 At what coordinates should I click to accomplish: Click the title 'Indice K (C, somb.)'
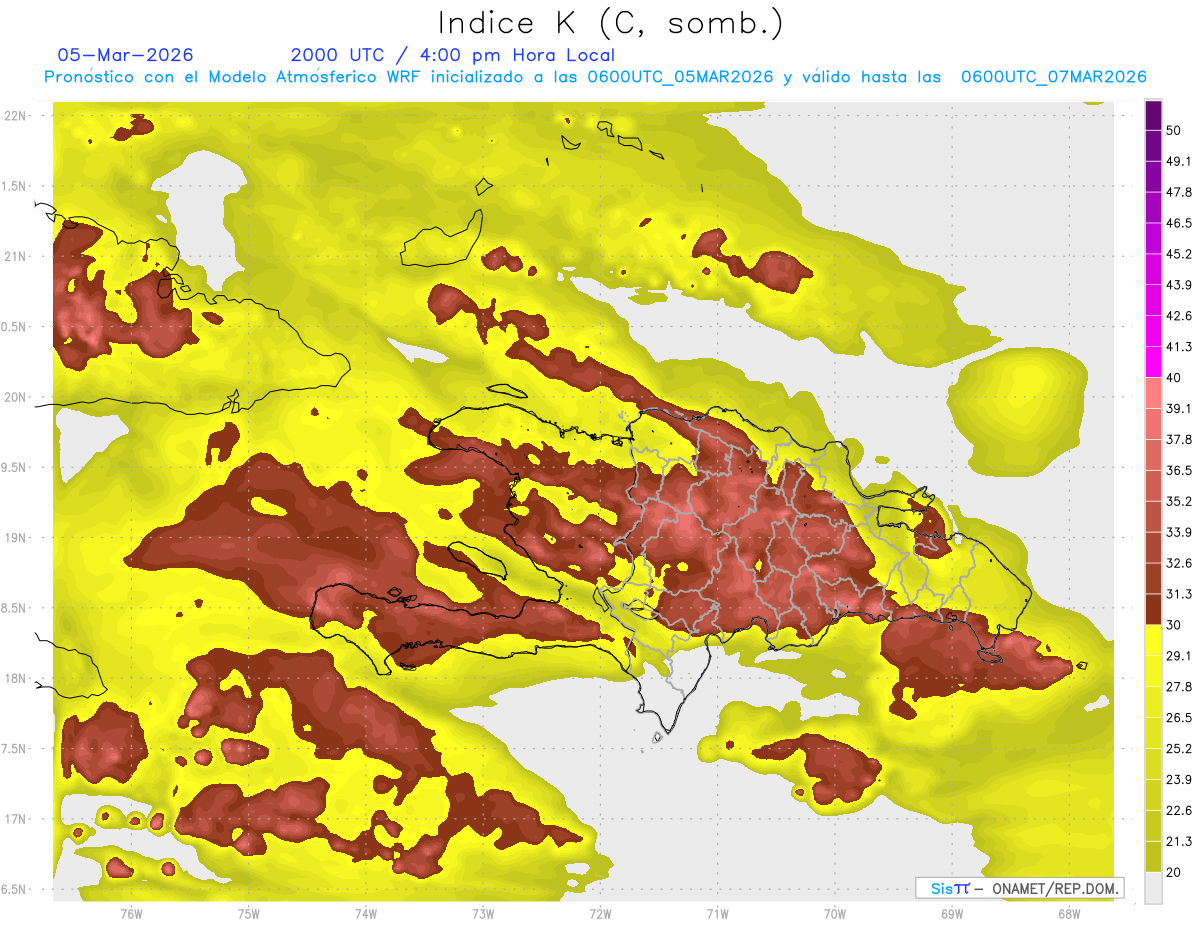coord(611,23)
